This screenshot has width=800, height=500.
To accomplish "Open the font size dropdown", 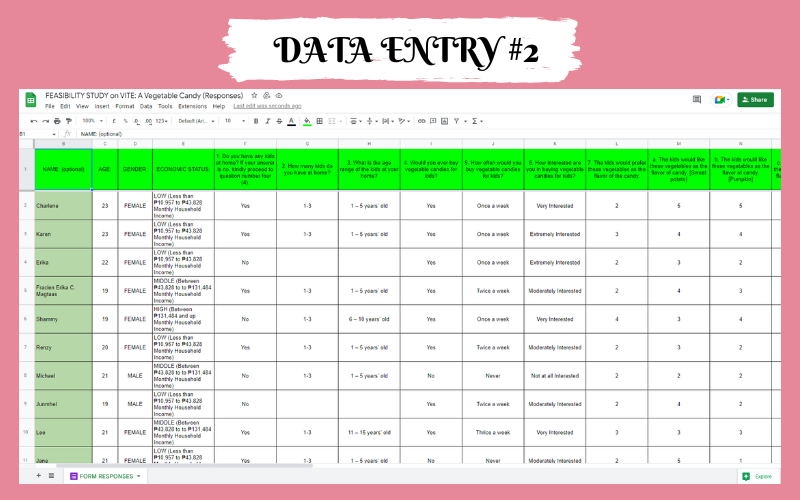I will point(235,121).
